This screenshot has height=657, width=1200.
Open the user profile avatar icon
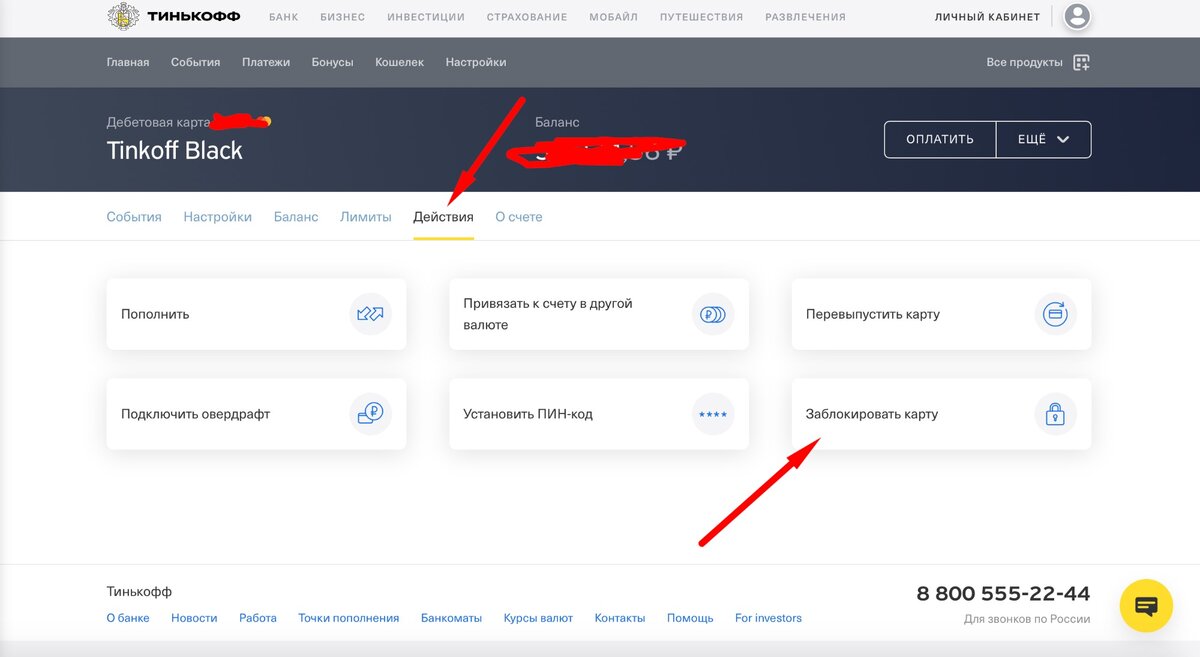point(1077,17)
